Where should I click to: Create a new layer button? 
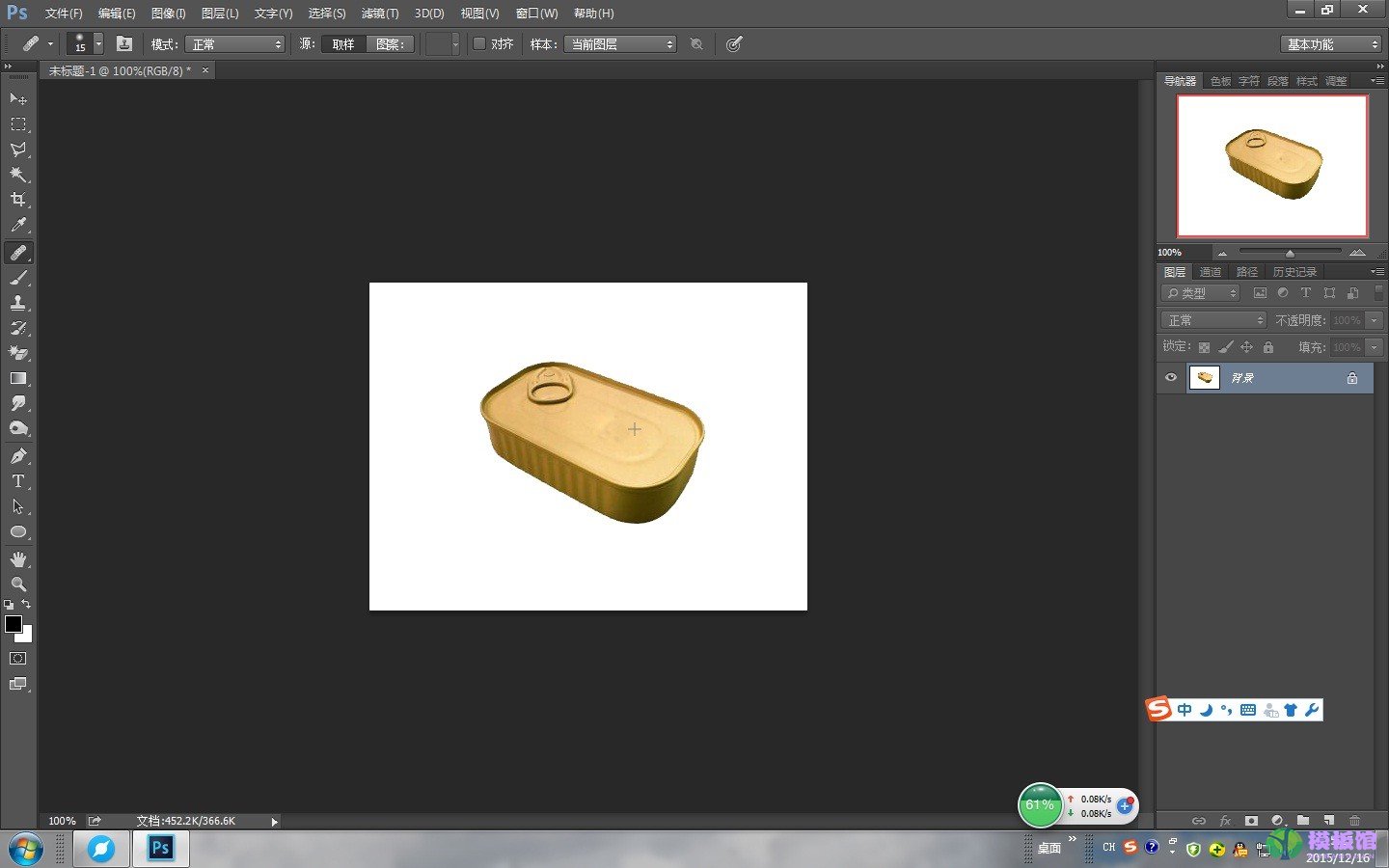pos(1328,821)
